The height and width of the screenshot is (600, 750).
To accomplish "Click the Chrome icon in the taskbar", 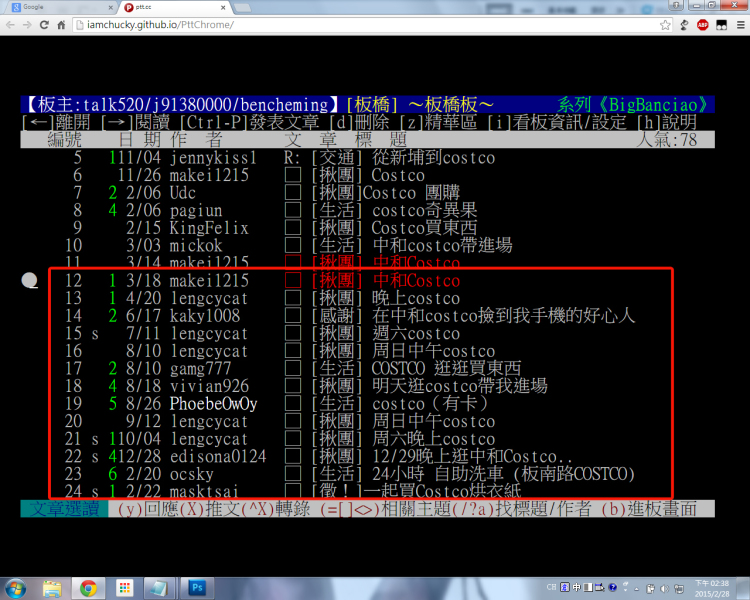I will click(88, 588).
